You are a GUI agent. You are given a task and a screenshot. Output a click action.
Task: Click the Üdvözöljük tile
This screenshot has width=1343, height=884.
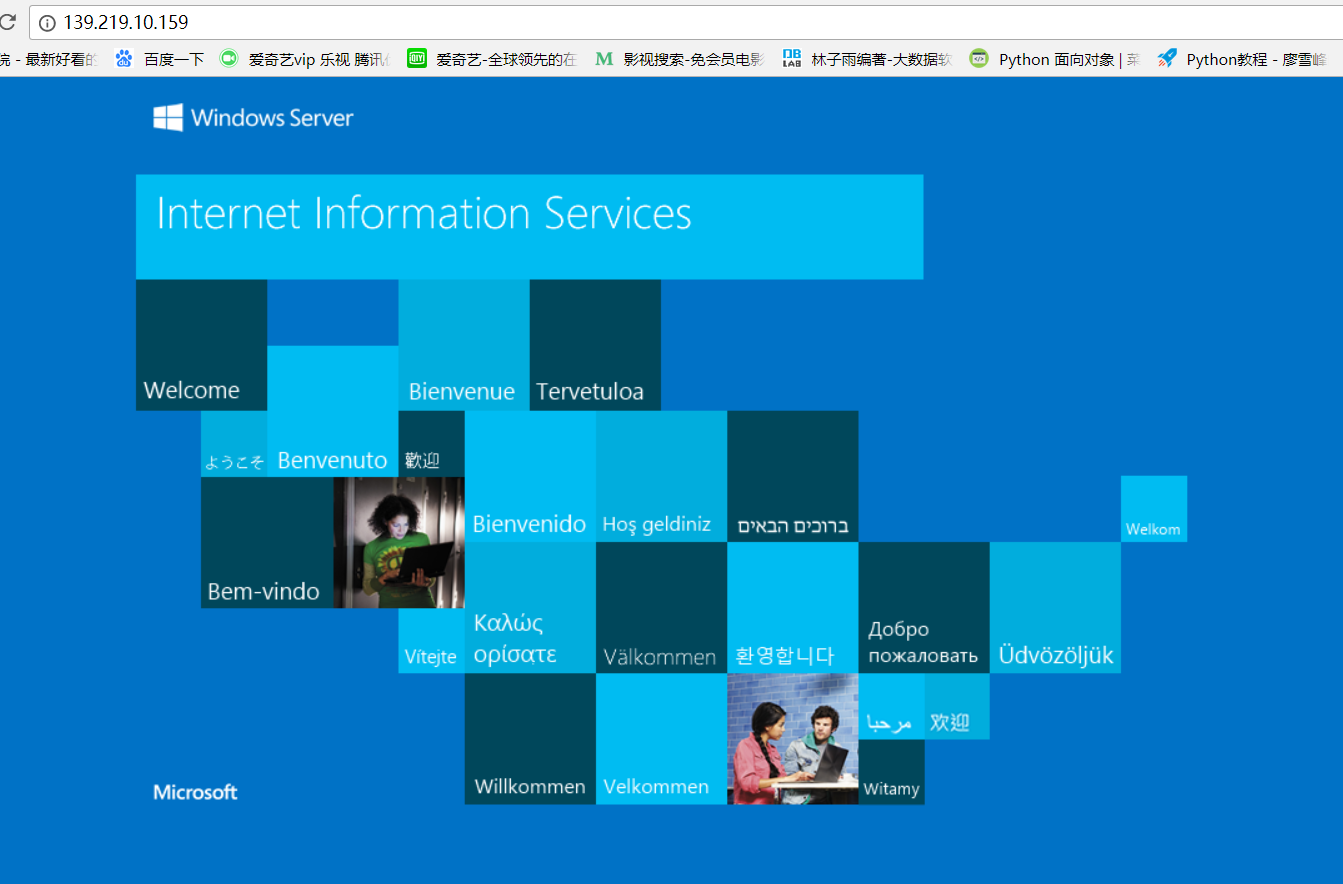point(1055,607)
